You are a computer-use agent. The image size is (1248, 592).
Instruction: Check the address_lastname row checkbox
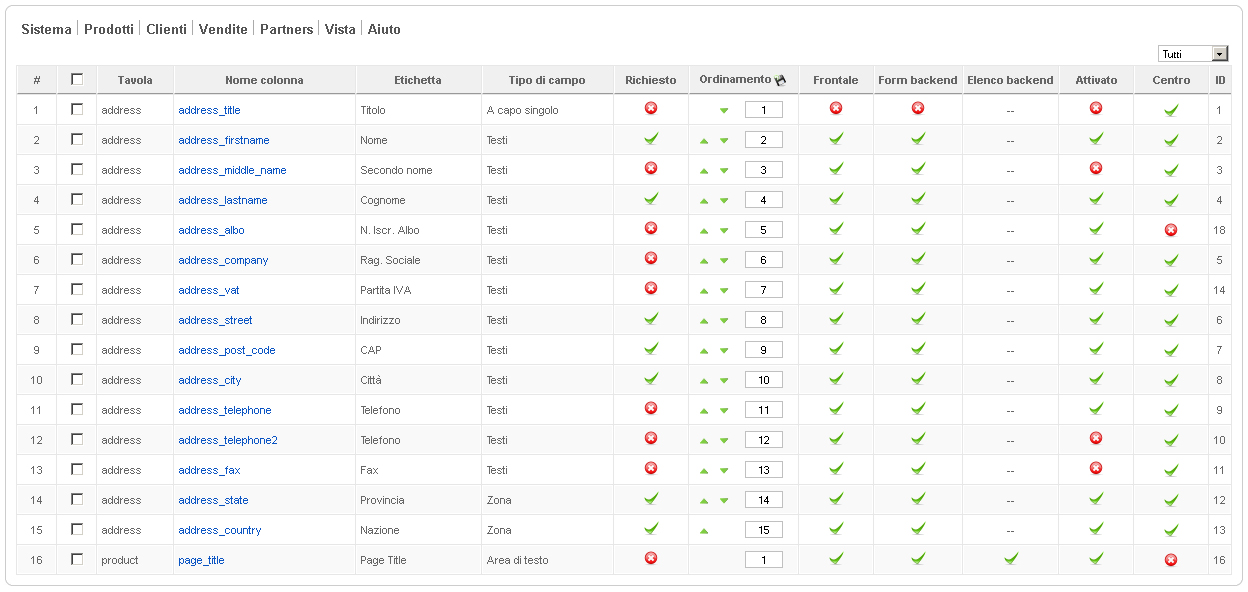77,199
